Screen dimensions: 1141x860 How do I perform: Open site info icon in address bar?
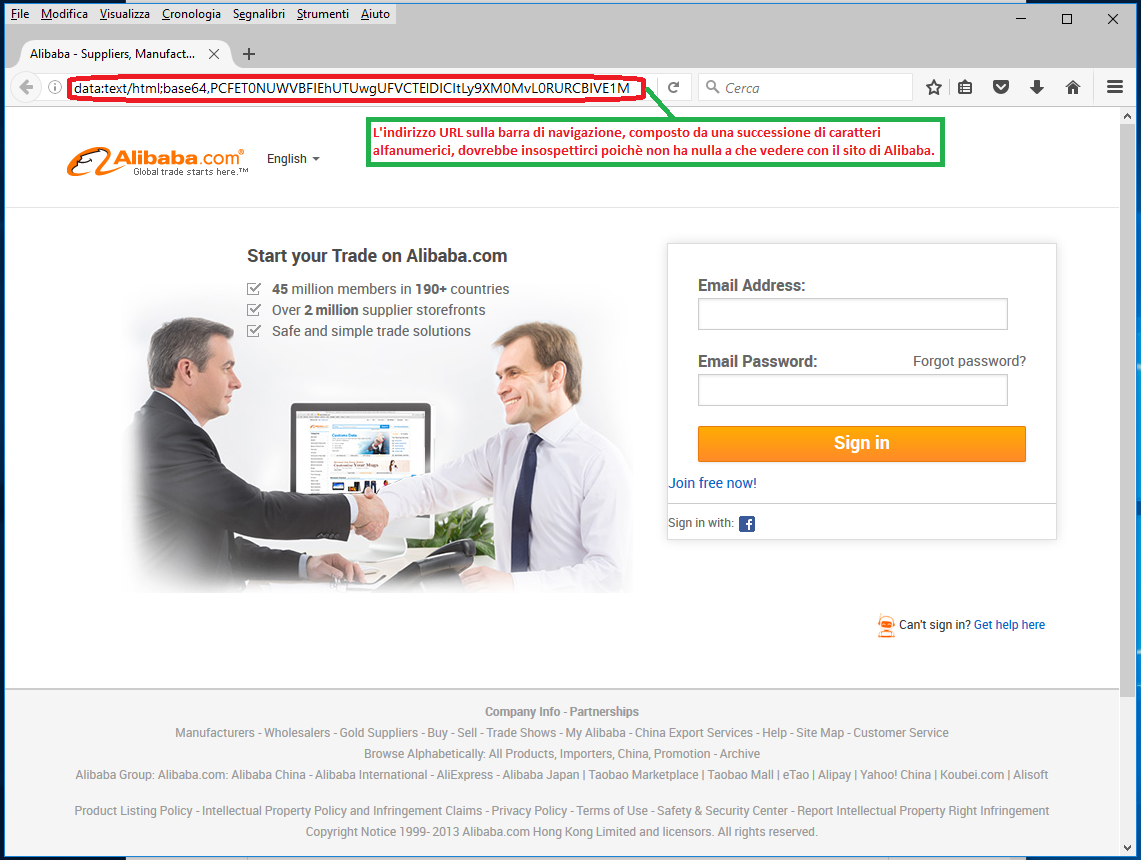pos(55,87)
